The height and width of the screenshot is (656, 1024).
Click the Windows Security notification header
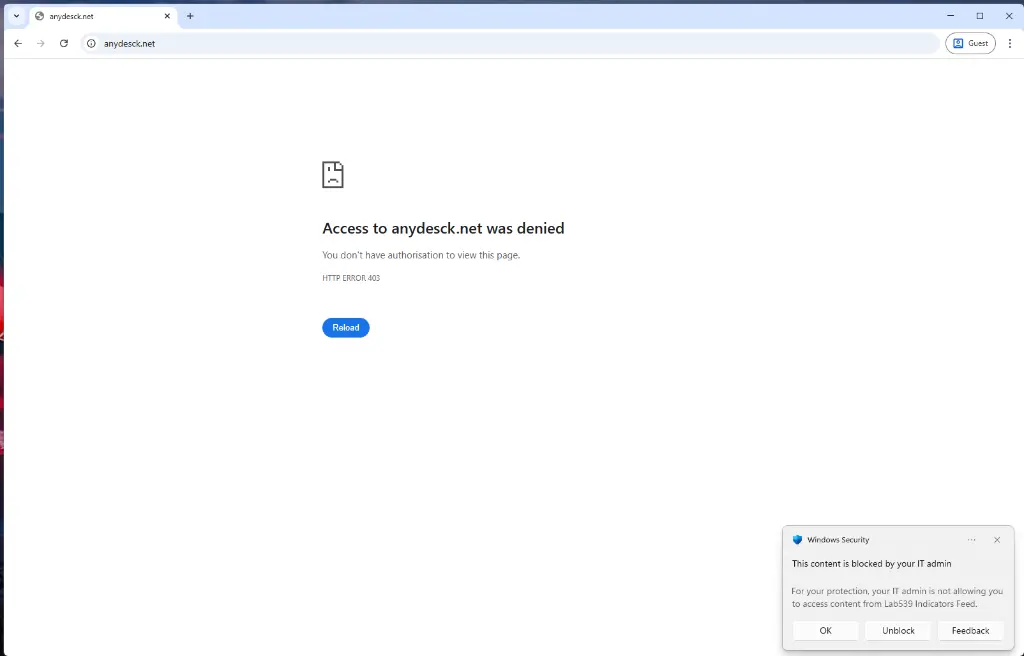pos(838,540)
